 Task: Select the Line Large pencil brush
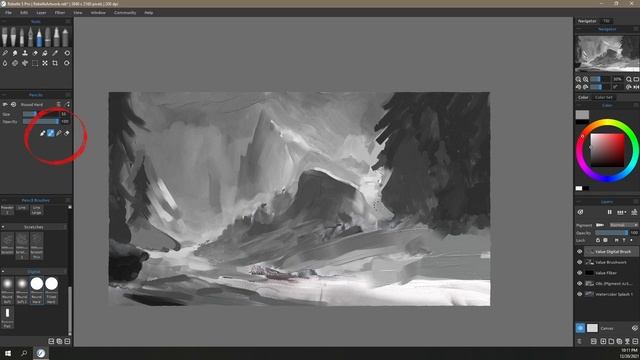(x=36, y=210)
